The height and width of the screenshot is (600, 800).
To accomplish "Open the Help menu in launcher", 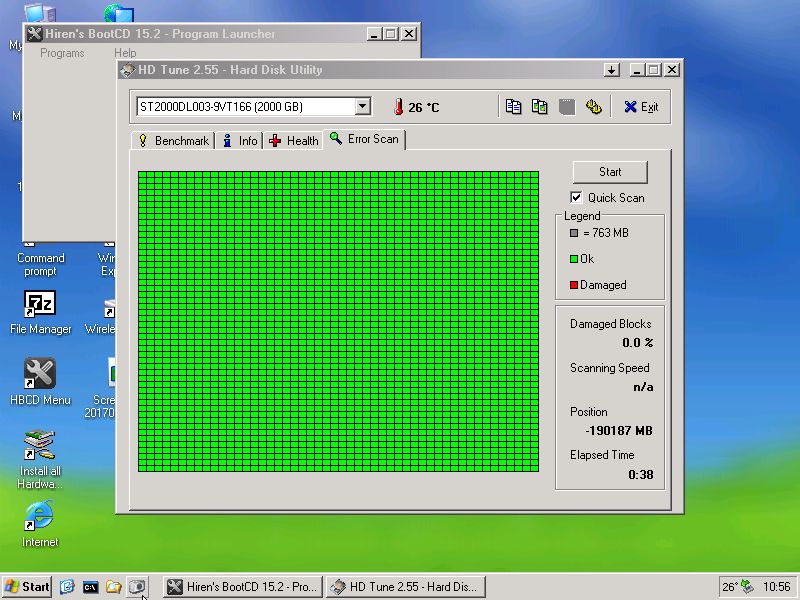I will 125,53.
